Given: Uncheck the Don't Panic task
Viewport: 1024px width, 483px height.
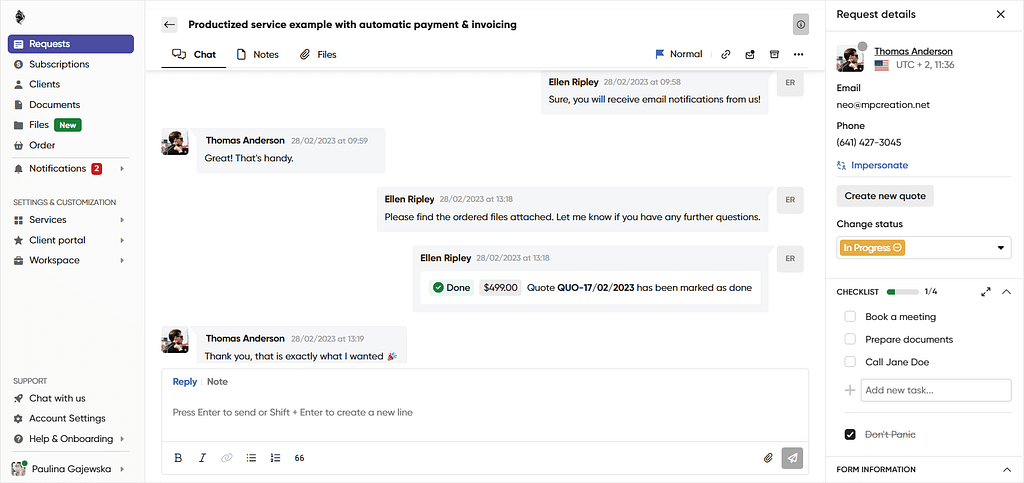Looking at the screenshot, I should pyautogui.click(x=850, y=434).
